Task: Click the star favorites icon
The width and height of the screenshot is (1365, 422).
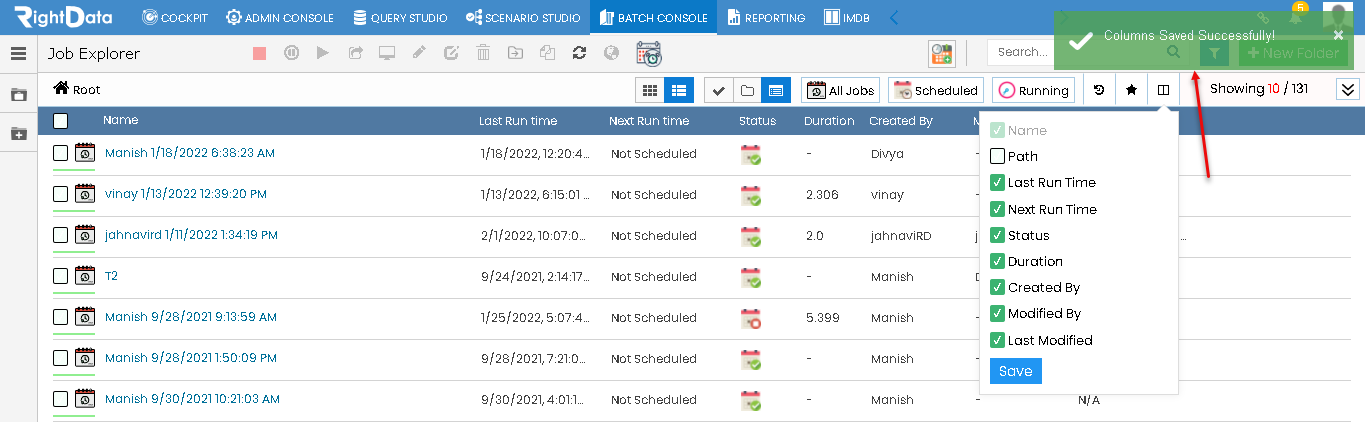Action: (x=1131, y=90)
